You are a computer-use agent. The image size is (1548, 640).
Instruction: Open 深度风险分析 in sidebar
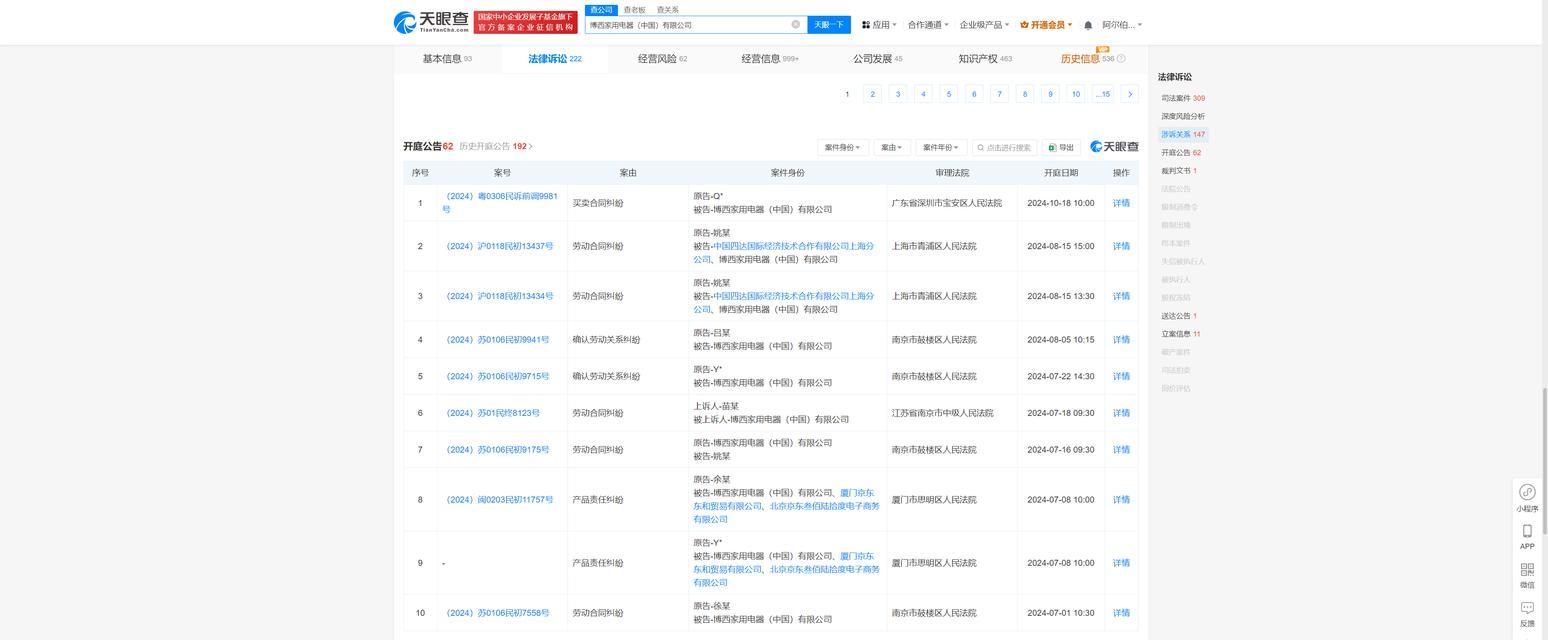(1183, 116)
